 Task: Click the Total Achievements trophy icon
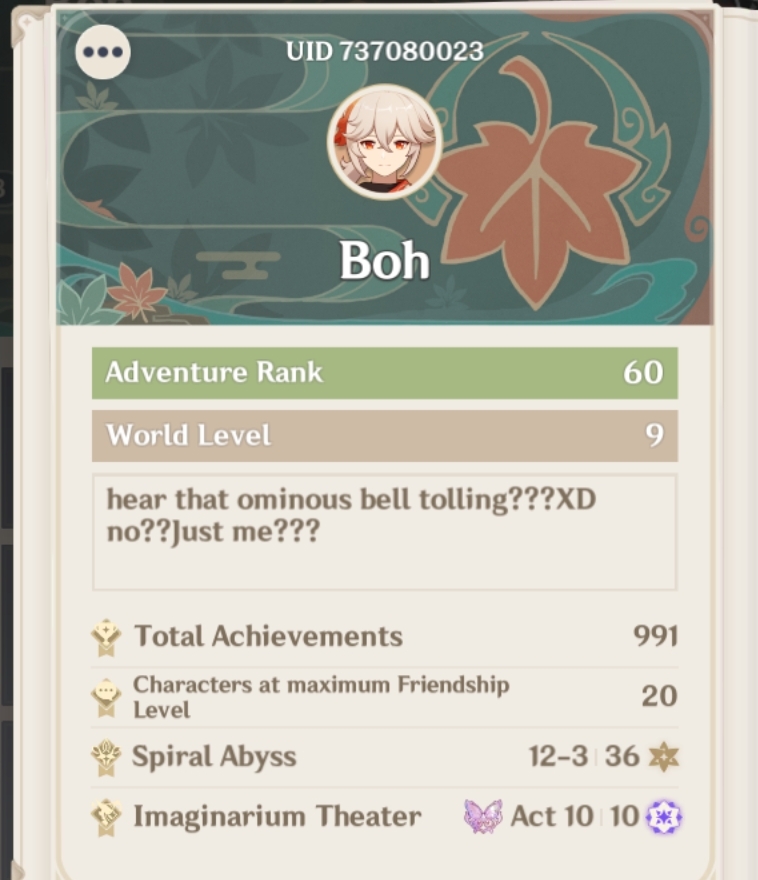click(106, 638)
